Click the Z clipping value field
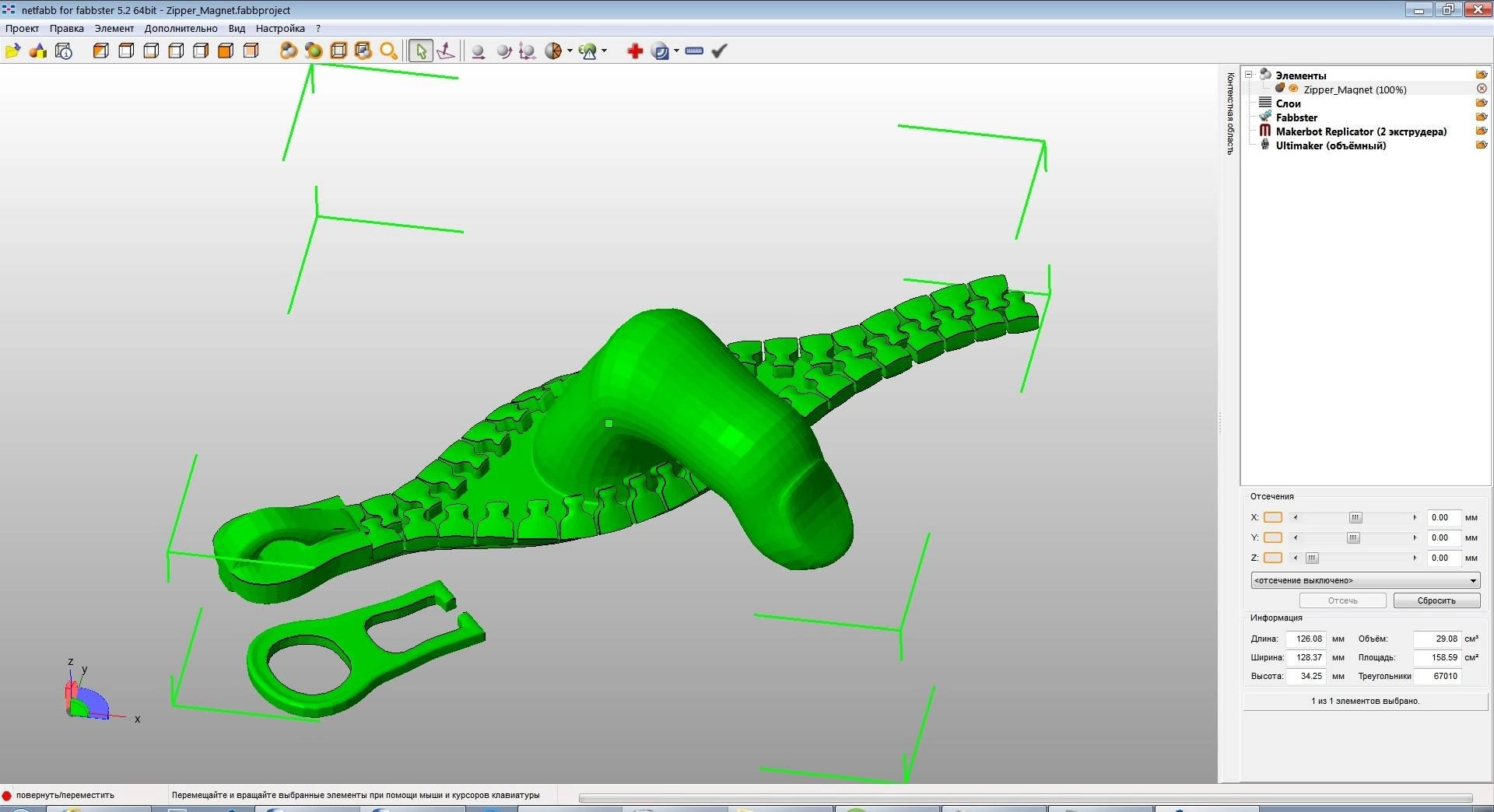1494x812 pixels. 1443,558
